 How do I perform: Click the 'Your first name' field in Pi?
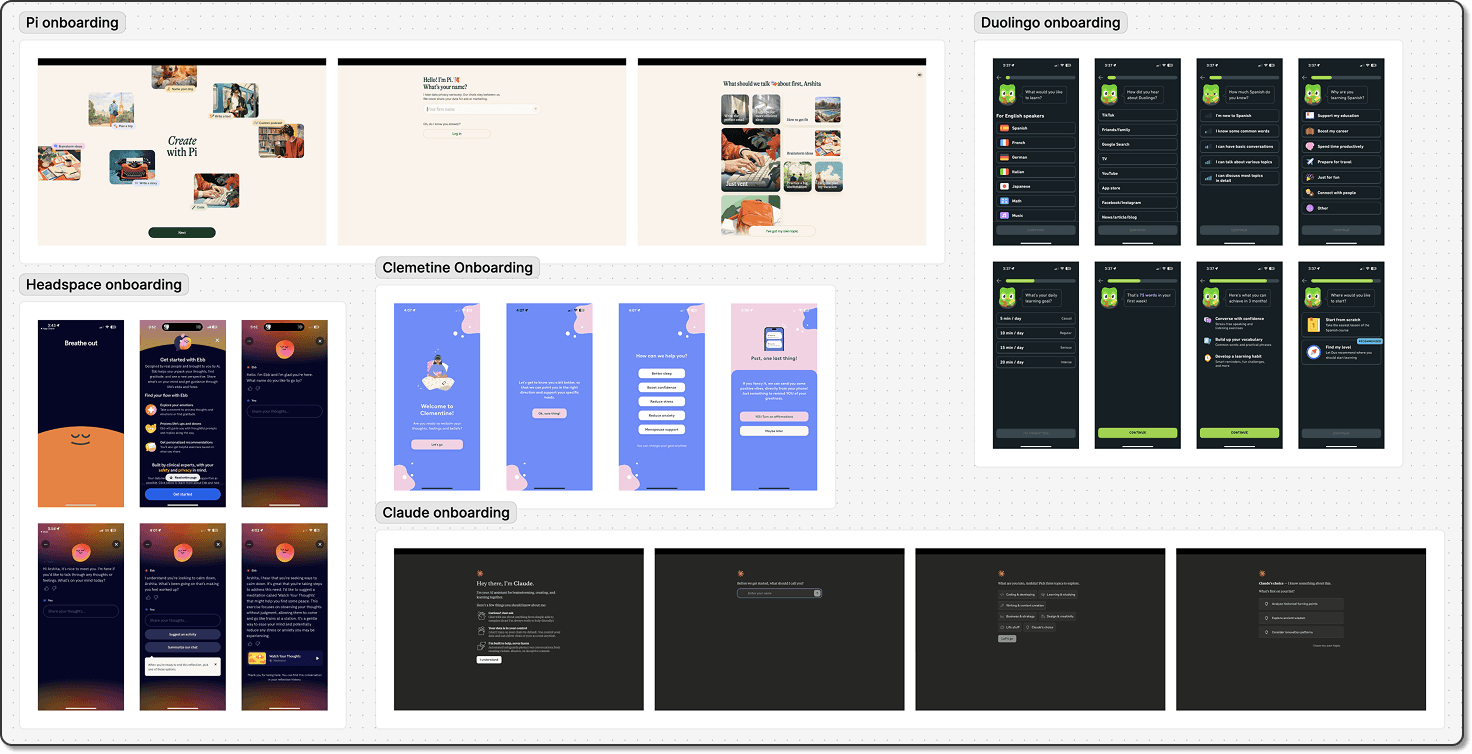[482, 109]
